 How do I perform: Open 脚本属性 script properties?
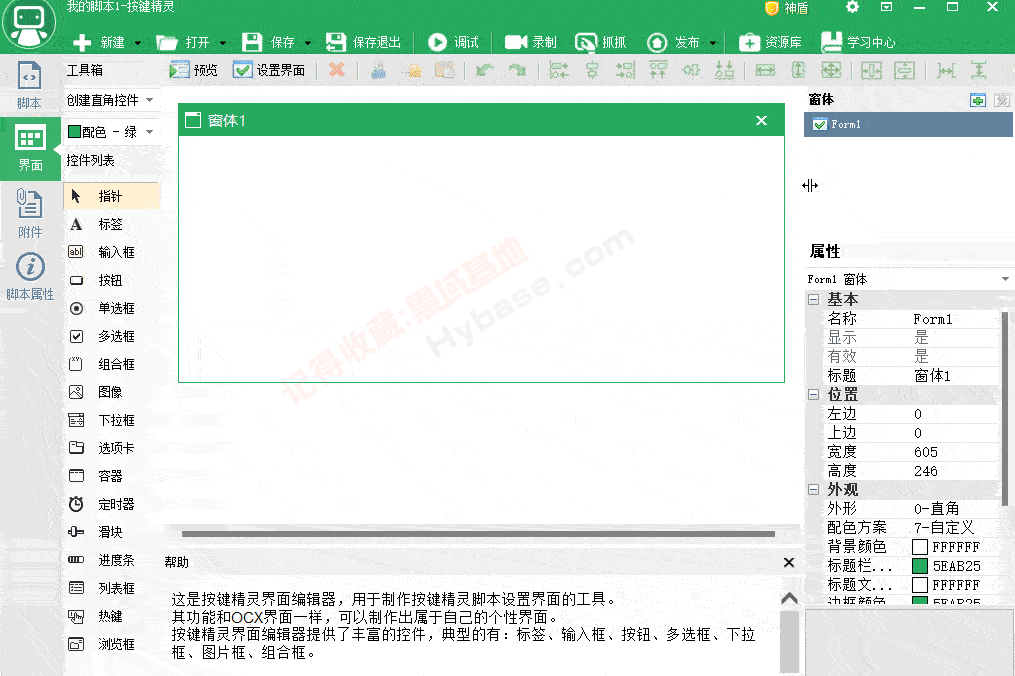(30, 276)
